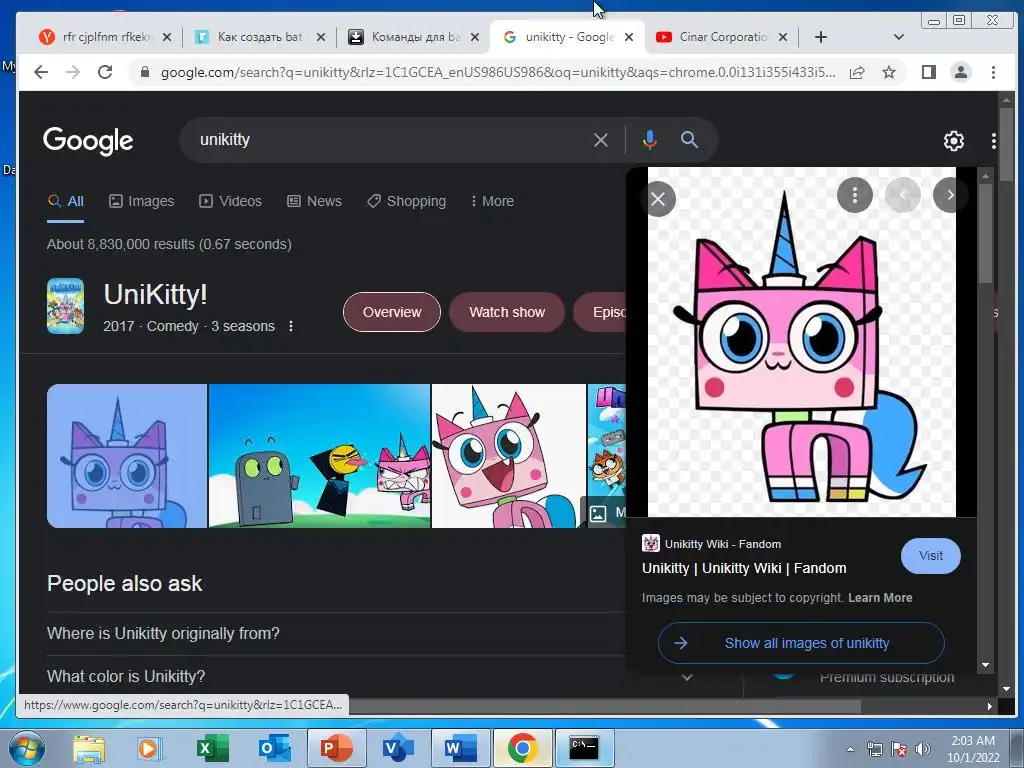Open Chrome side panel icon
This screenshot has height=768, width=1024.
(x=929, y=72)
